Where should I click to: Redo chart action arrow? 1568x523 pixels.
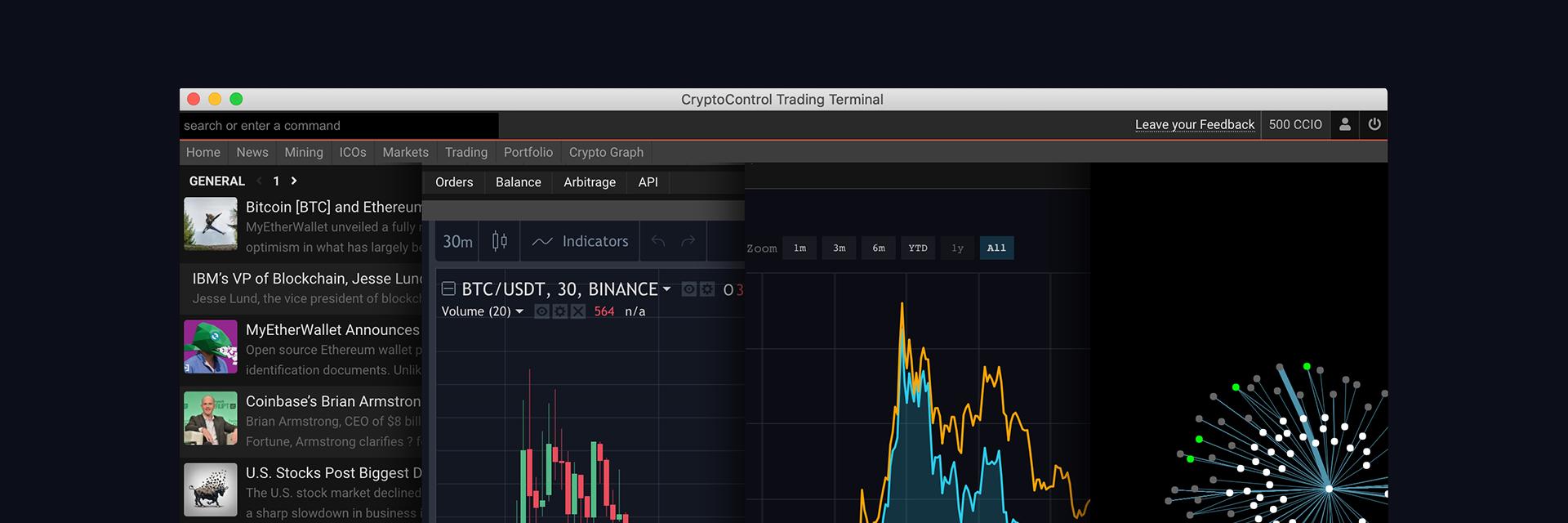coord(688,241)
